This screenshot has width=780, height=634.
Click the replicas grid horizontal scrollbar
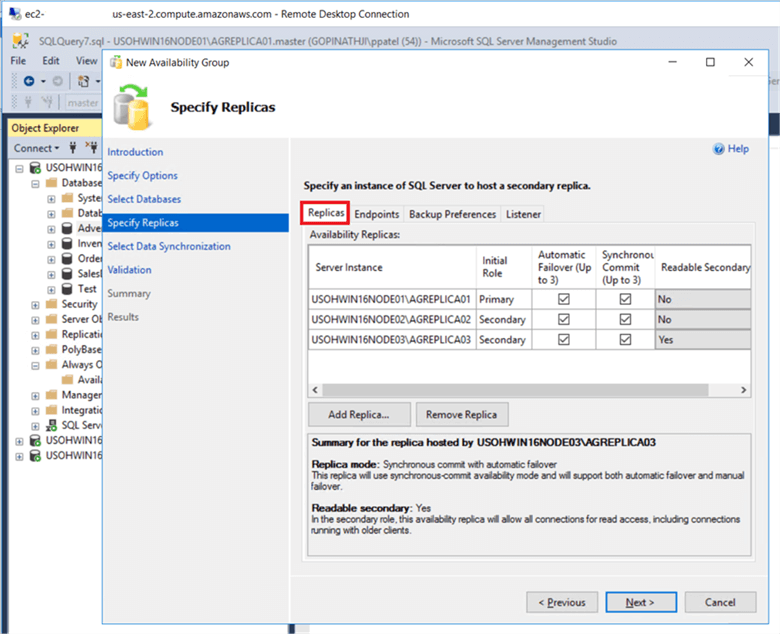click(x=529, y=388)
